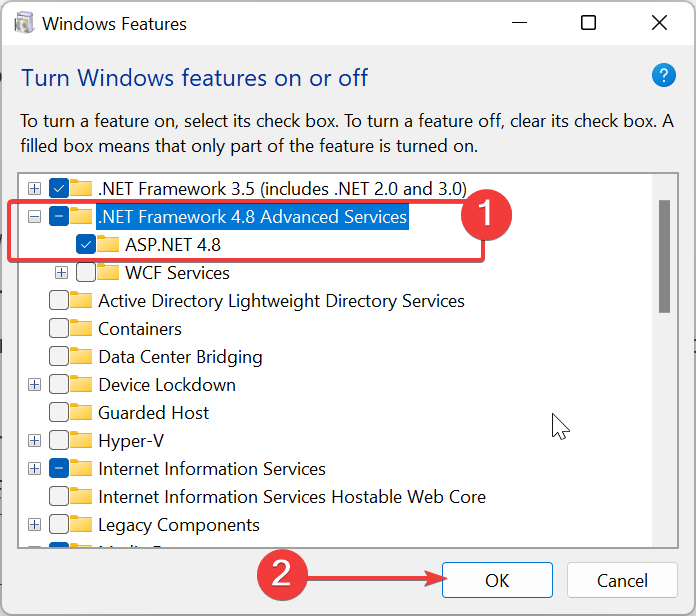Enable the Containers feature checkbox
The height and width of the screenshot is (616, 696).
pyautogui.click(x=58, y=329)
